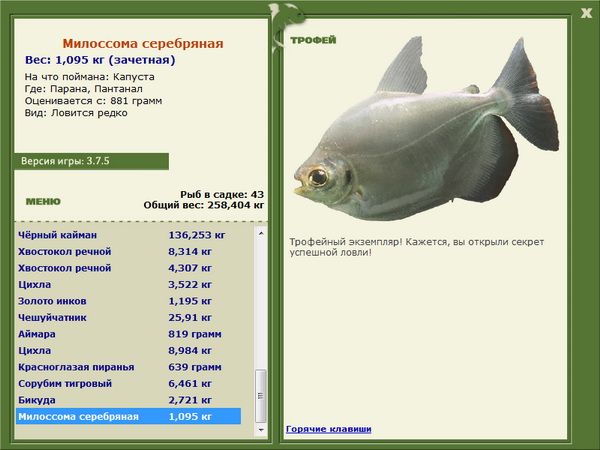This screenshot has height=450, width=600.
Task: Click the Общий вес: 258,404 кг text
Action: click(x=204, y=205)
